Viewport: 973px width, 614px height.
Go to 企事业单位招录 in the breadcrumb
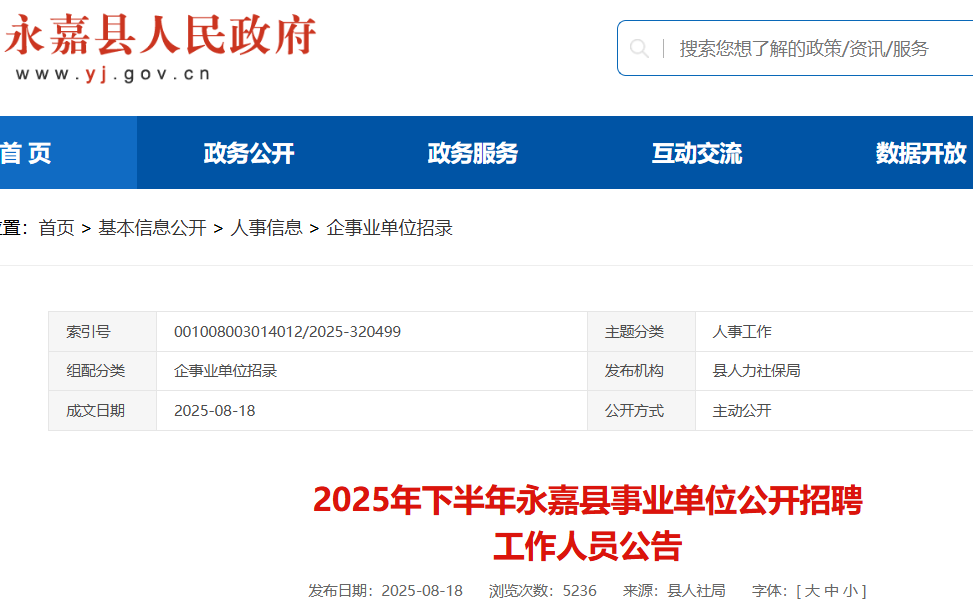pyautogui.click(x=390, y=228)
